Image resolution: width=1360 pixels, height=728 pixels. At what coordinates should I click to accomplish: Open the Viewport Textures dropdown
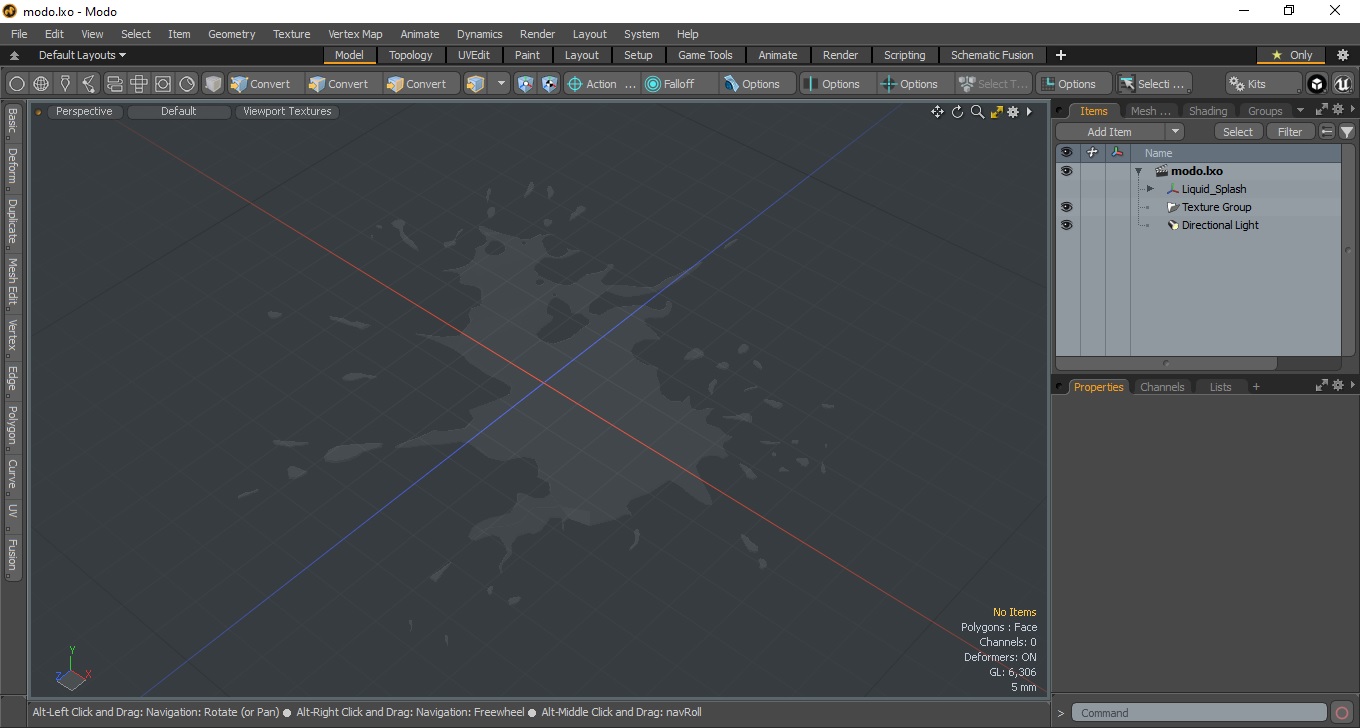tap(287, 112)
